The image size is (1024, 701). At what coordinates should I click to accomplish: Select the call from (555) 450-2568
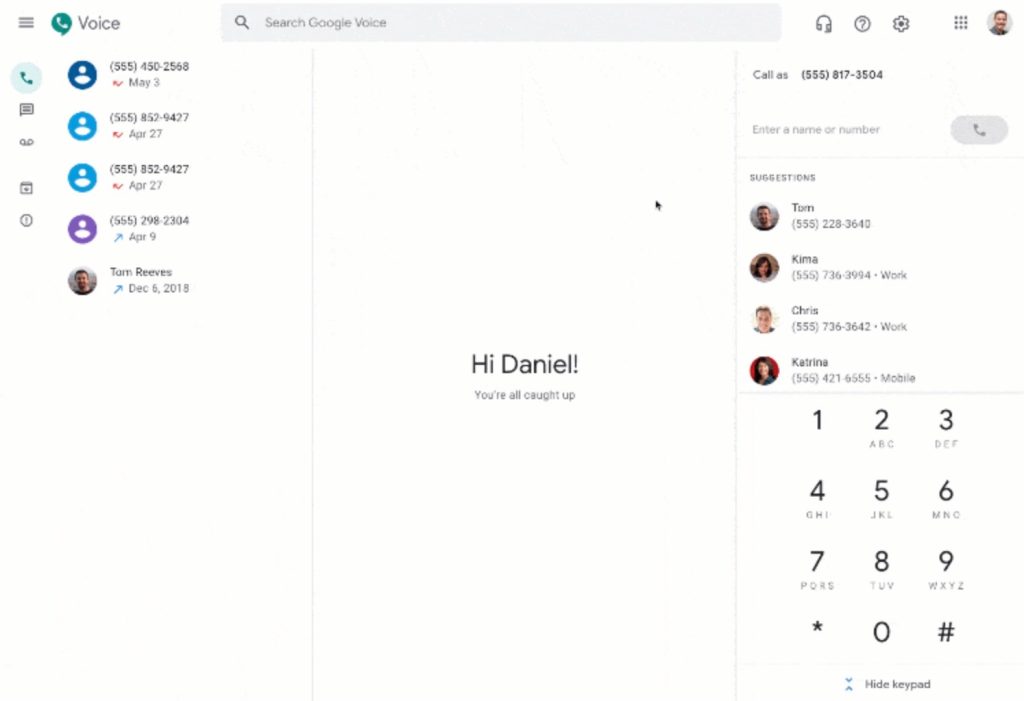[185, 74]
